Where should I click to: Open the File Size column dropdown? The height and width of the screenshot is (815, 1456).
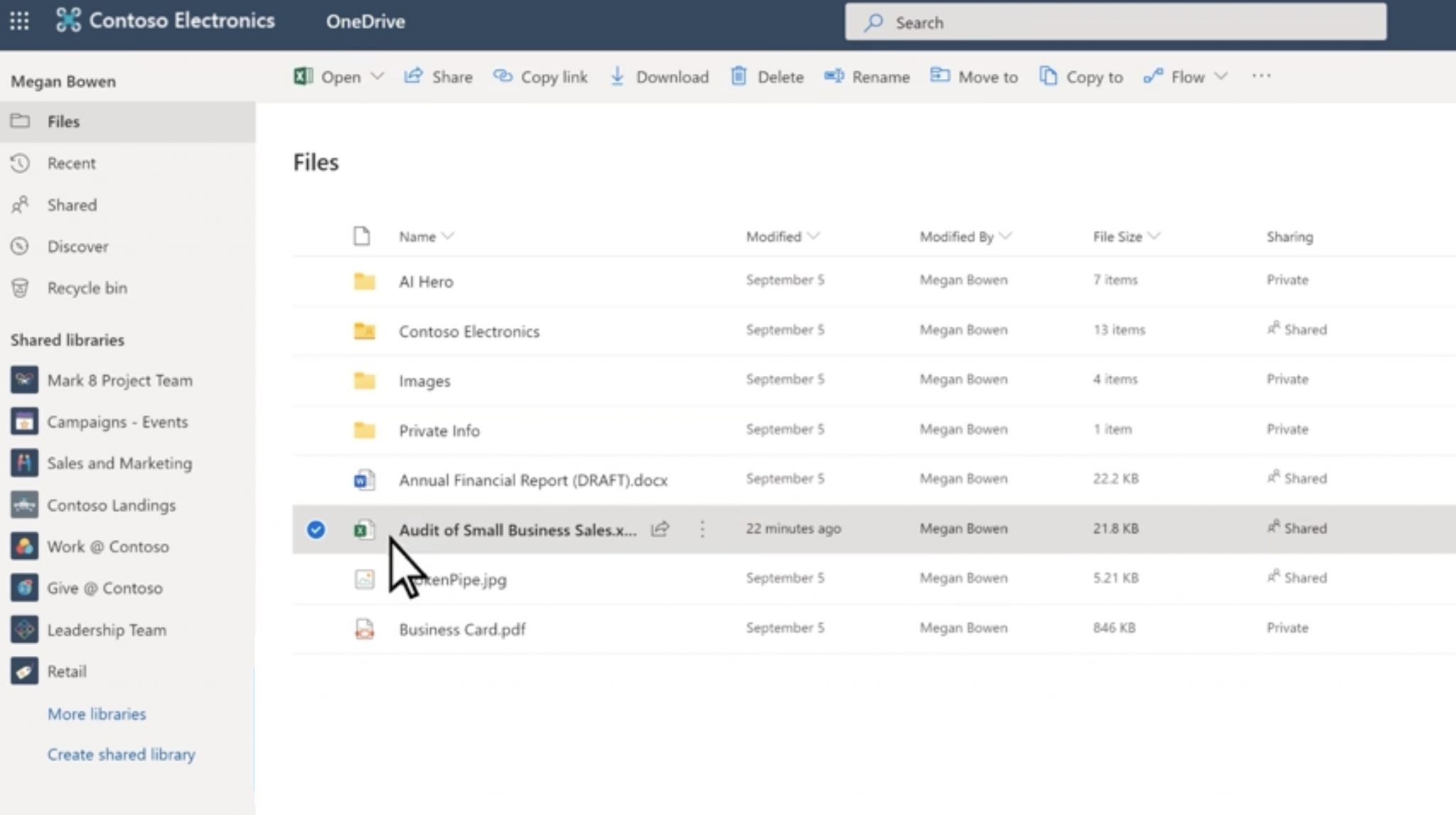[1155, 236]
